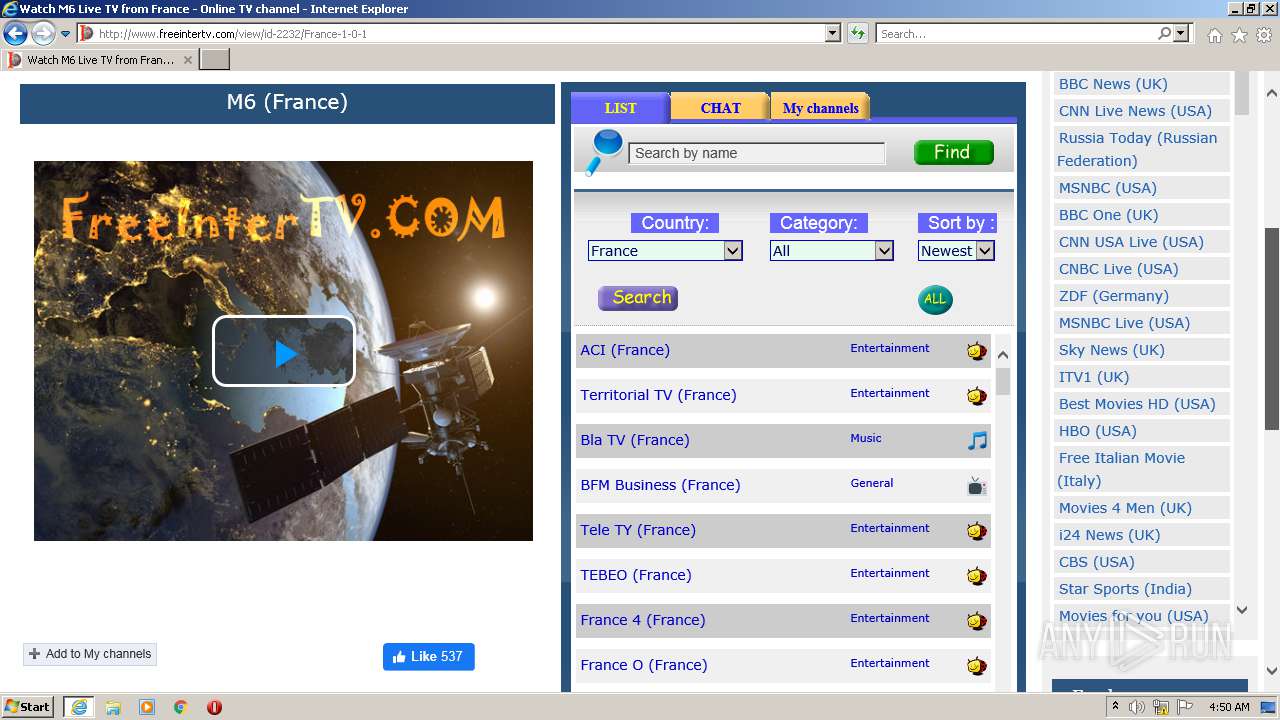The width and height of the screenshot is (1280, 720).
Task: Open BBC News (UK) sidebar link
Action: pos(1113,84)
